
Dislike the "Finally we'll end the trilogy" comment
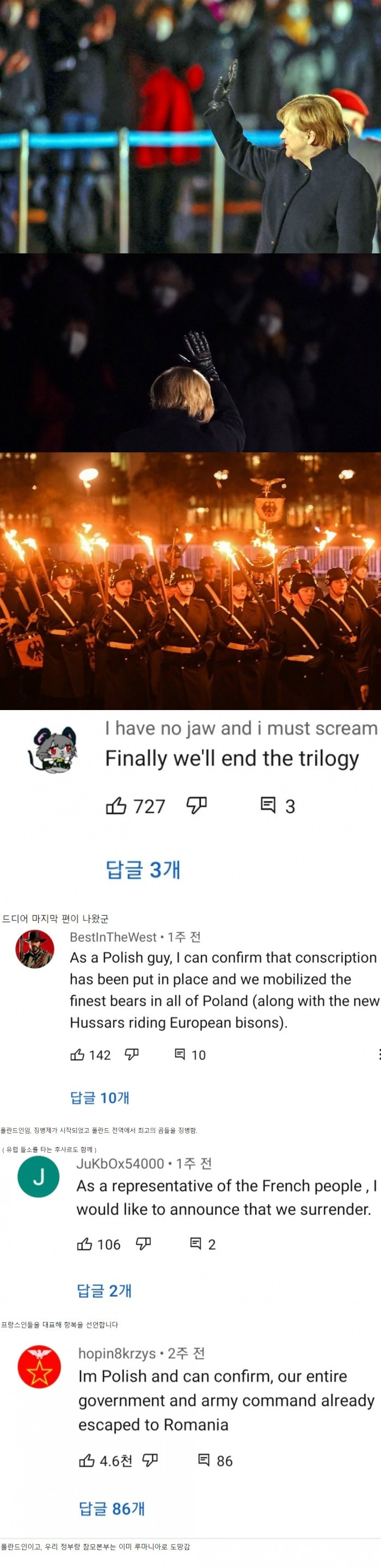196,806
